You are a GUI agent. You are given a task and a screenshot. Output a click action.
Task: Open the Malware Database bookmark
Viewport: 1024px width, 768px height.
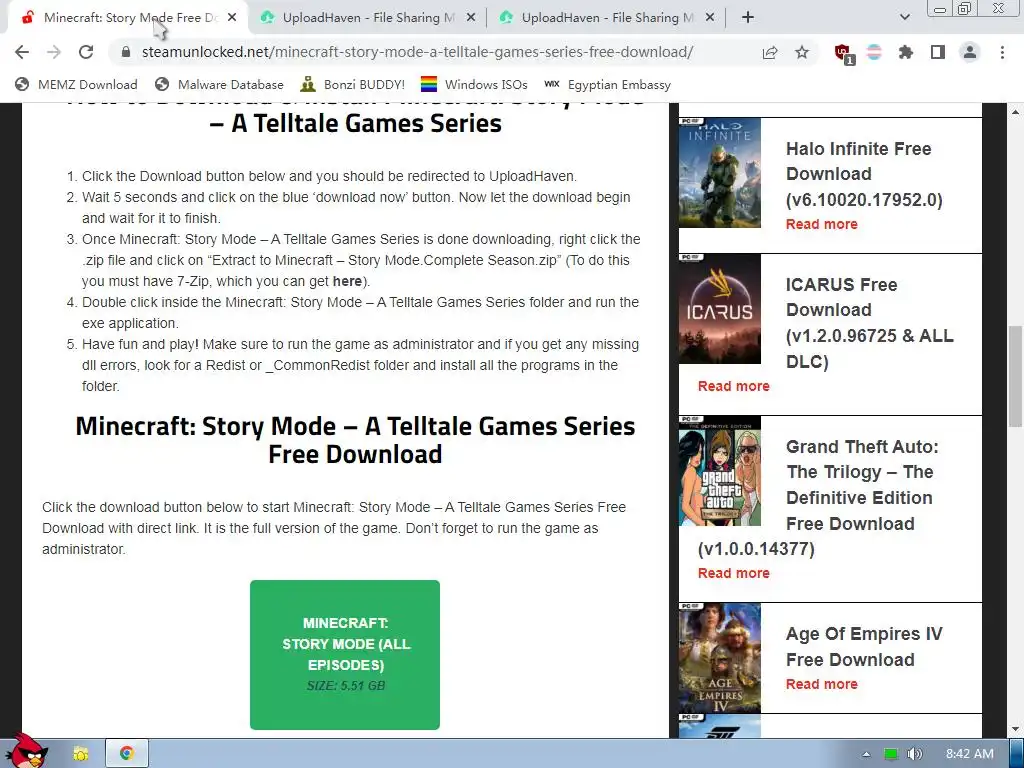point(219,84)
